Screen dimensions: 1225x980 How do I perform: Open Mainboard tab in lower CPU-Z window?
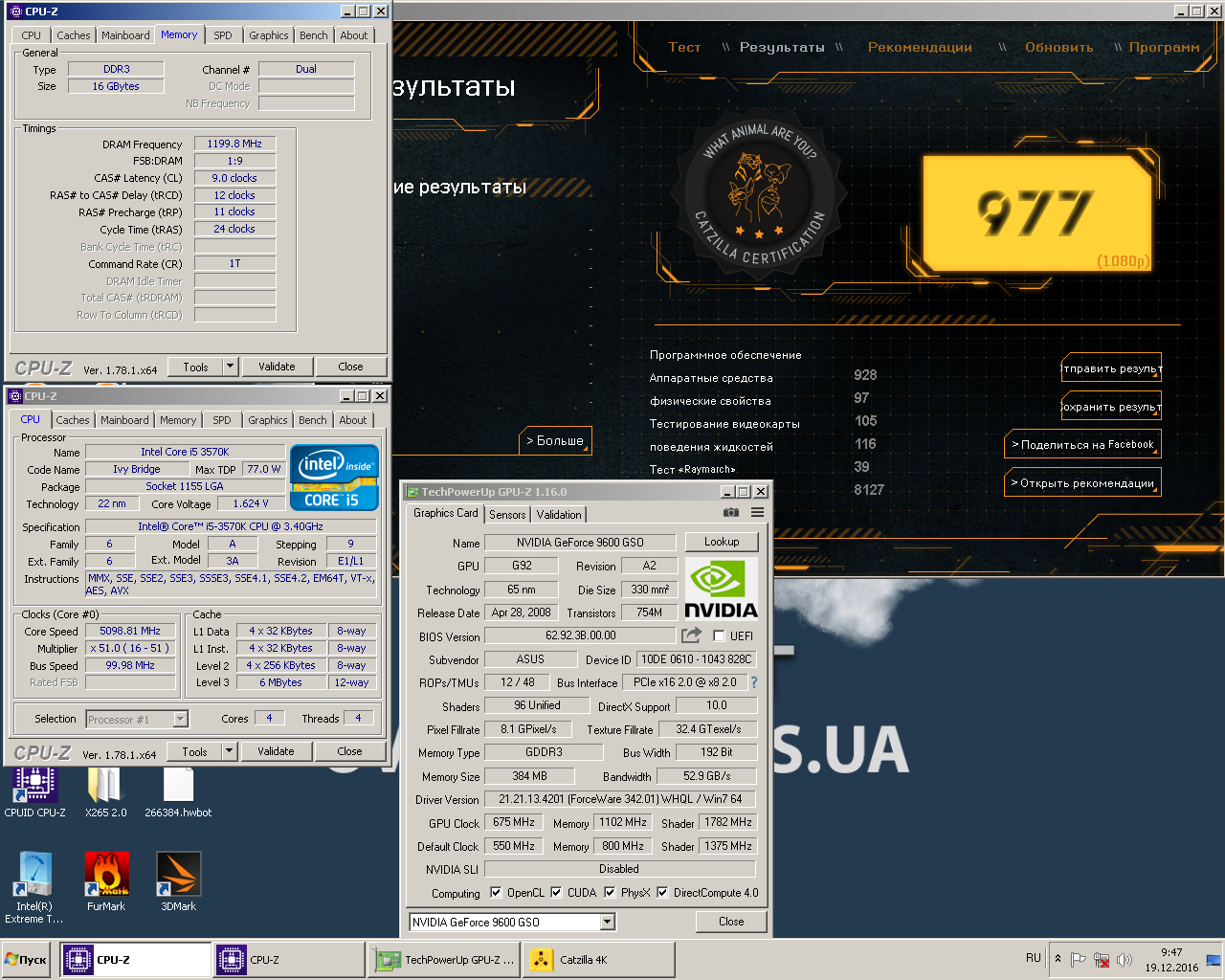pyautogui.click(x=124, y=420)
